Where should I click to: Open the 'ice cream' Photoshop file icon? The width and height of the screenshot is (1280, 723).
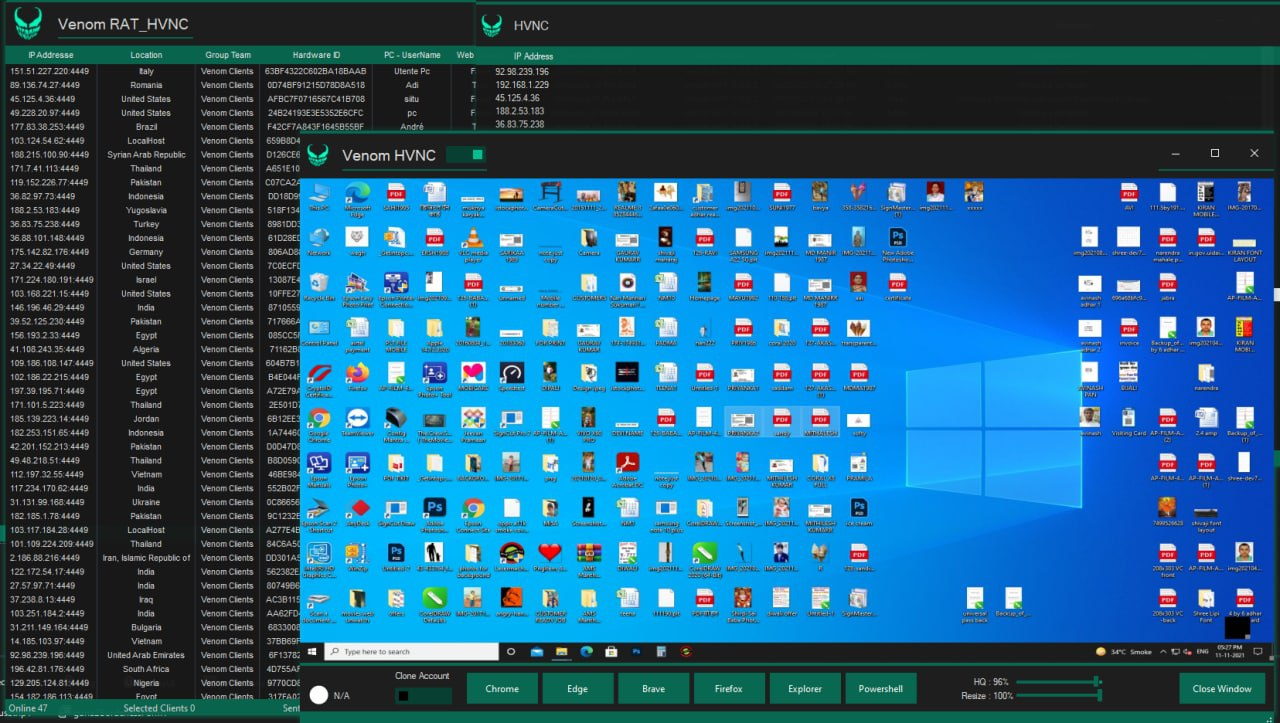858,511
